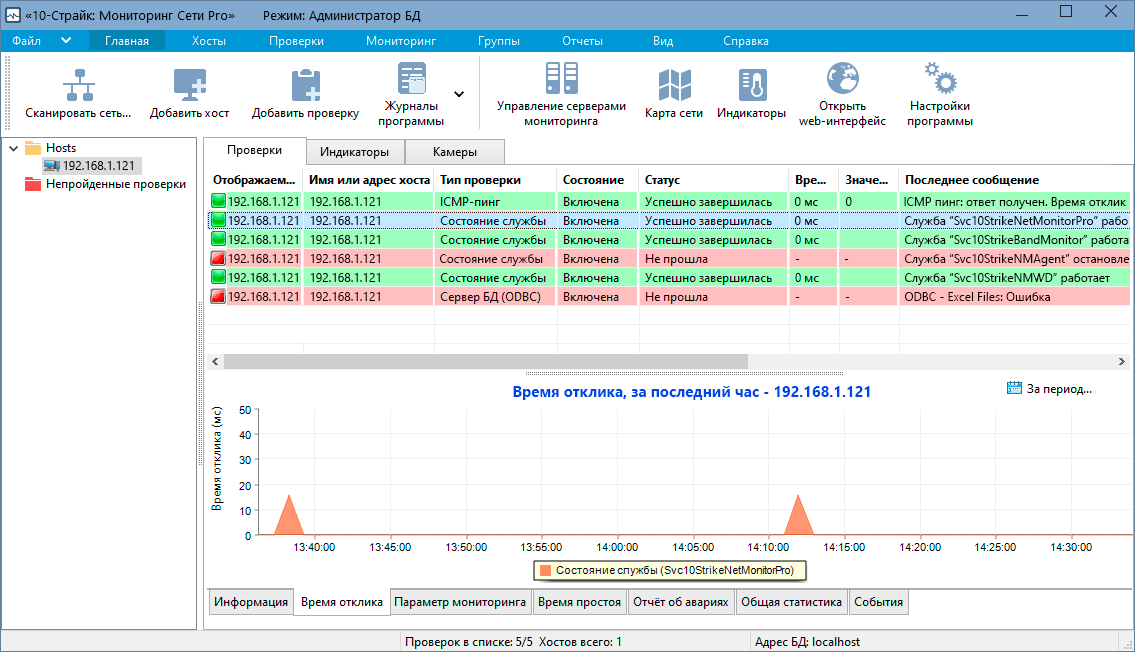The image size is (1135, 652).
Task: Click the horizontal scrollbar's left arrow
Action: point(215,361)
